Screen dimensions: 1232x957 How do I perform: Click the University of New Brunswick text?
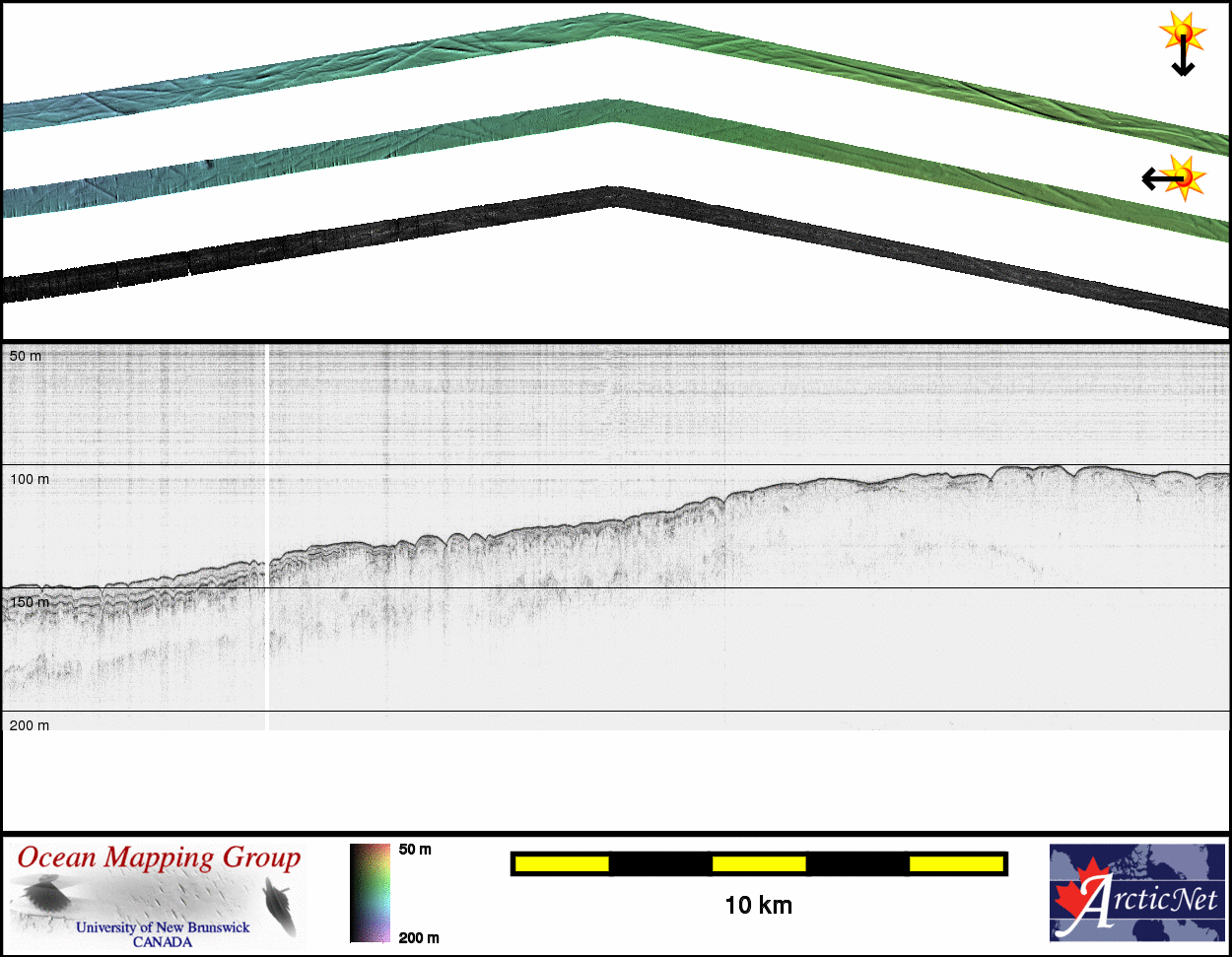[163, 927]
